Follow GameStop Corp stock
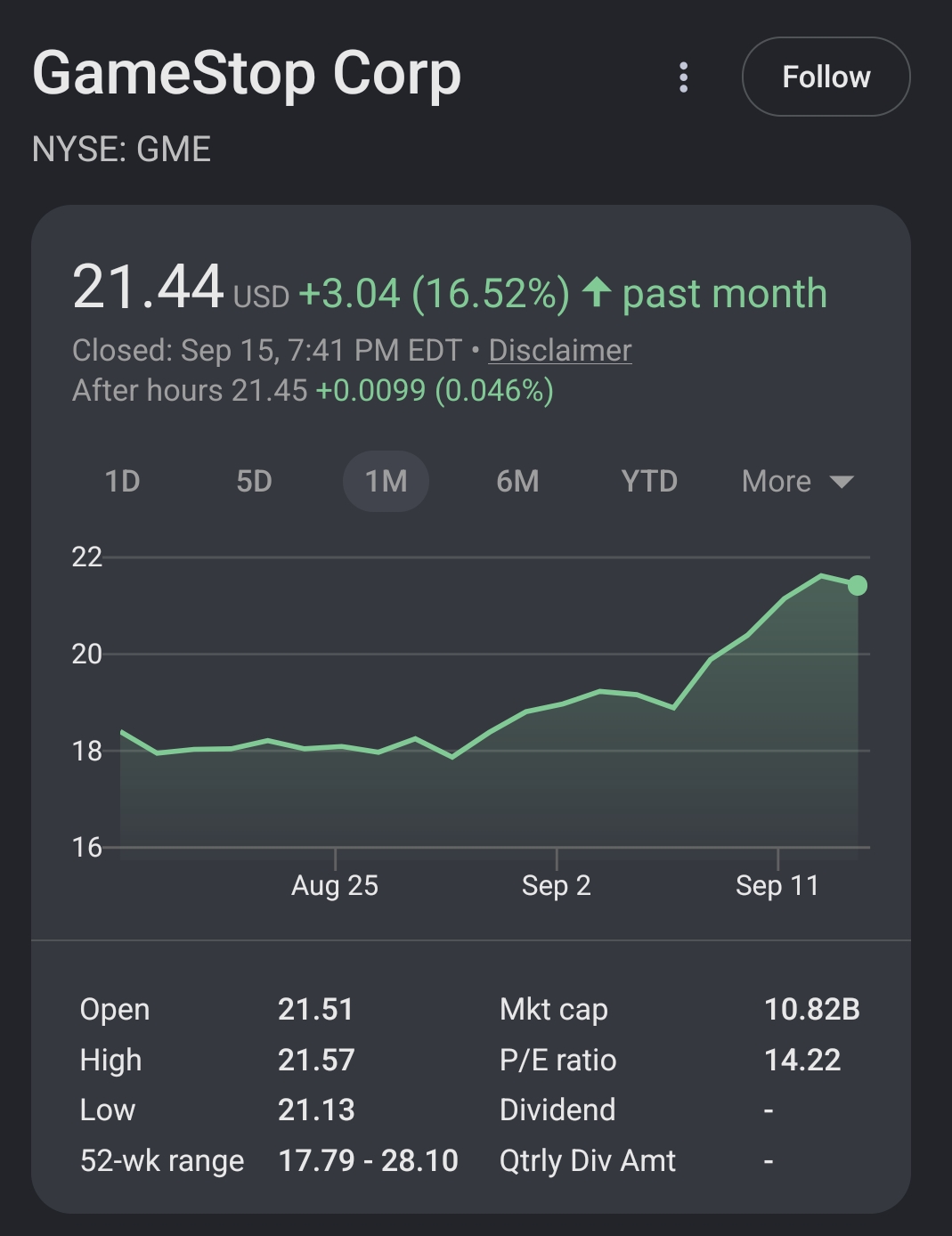Screen dimensions: 952x1236 point(826,77)
